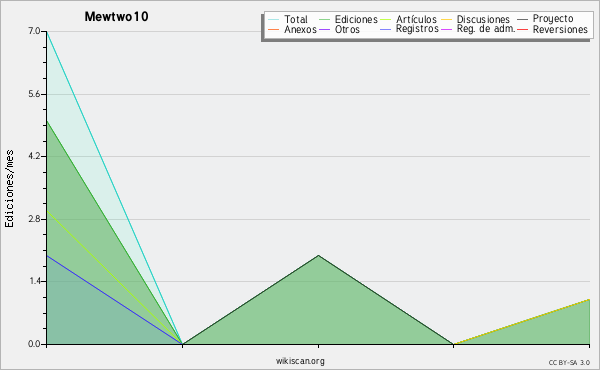Click the 0.0 y-axis value
Image resolution: width=600 pixels, height=370 pixels.
(x=34, y=344)
